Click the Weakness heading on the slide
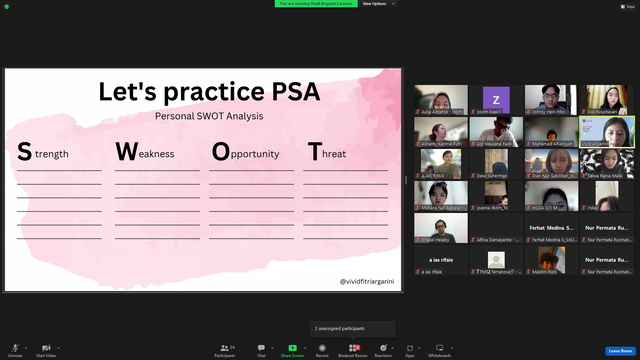 pos(144,151)
